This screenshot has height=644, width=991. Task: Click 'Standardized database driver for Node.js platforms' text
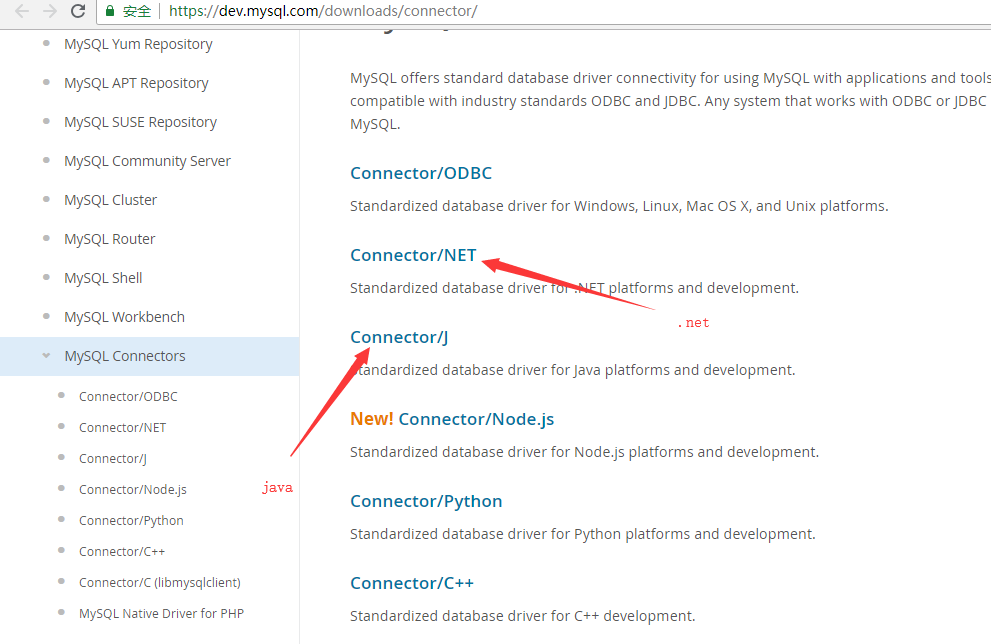point(585,452)
